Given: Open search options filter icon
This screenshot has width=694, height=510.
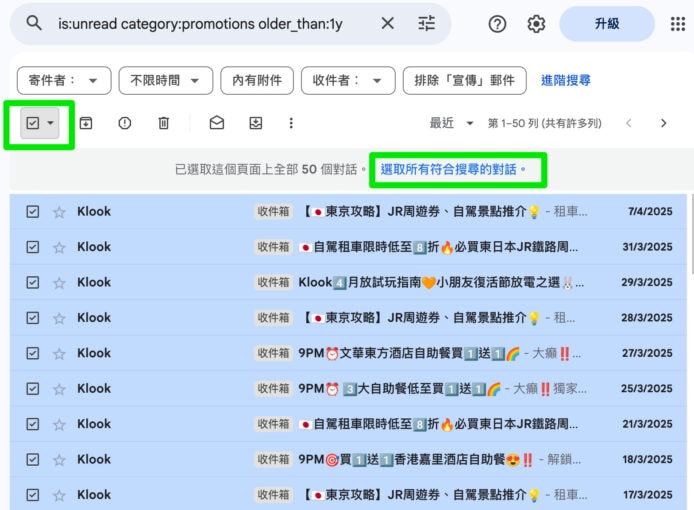Looking at the screenshot, I should click(x=427, y=24).
